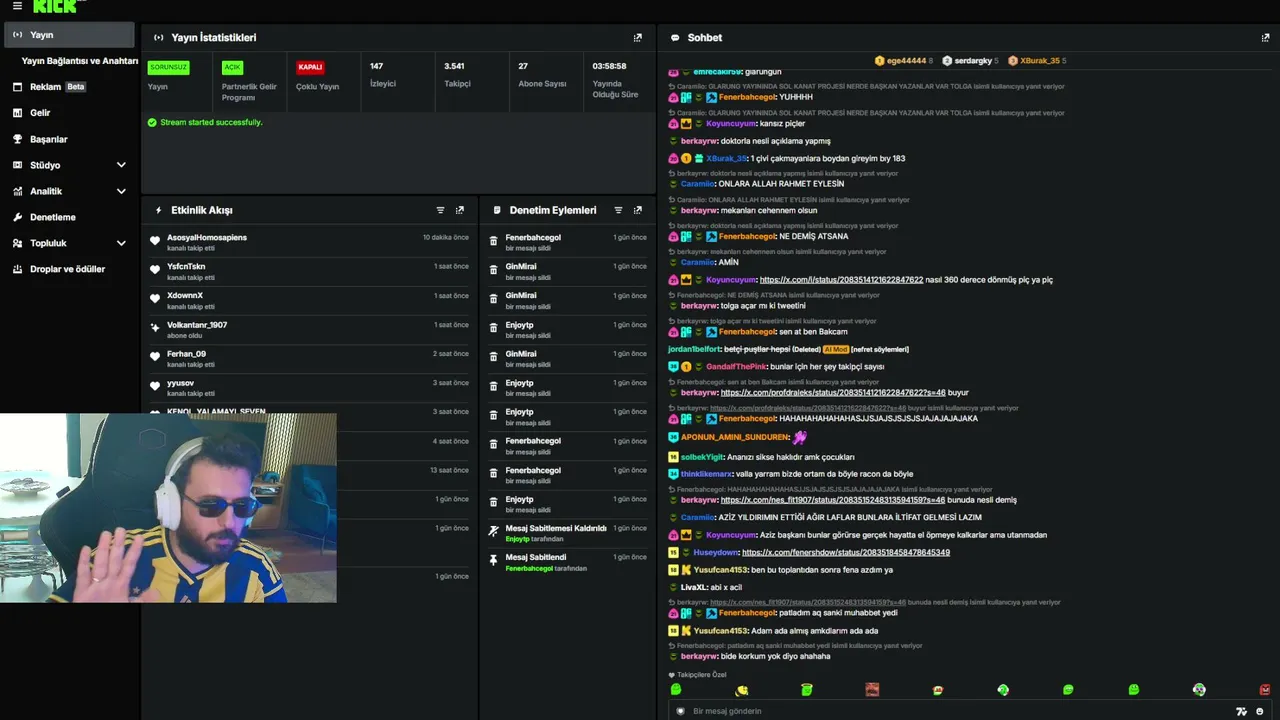
Task: Click the Denetleme wrench icon
Action: 18,217
